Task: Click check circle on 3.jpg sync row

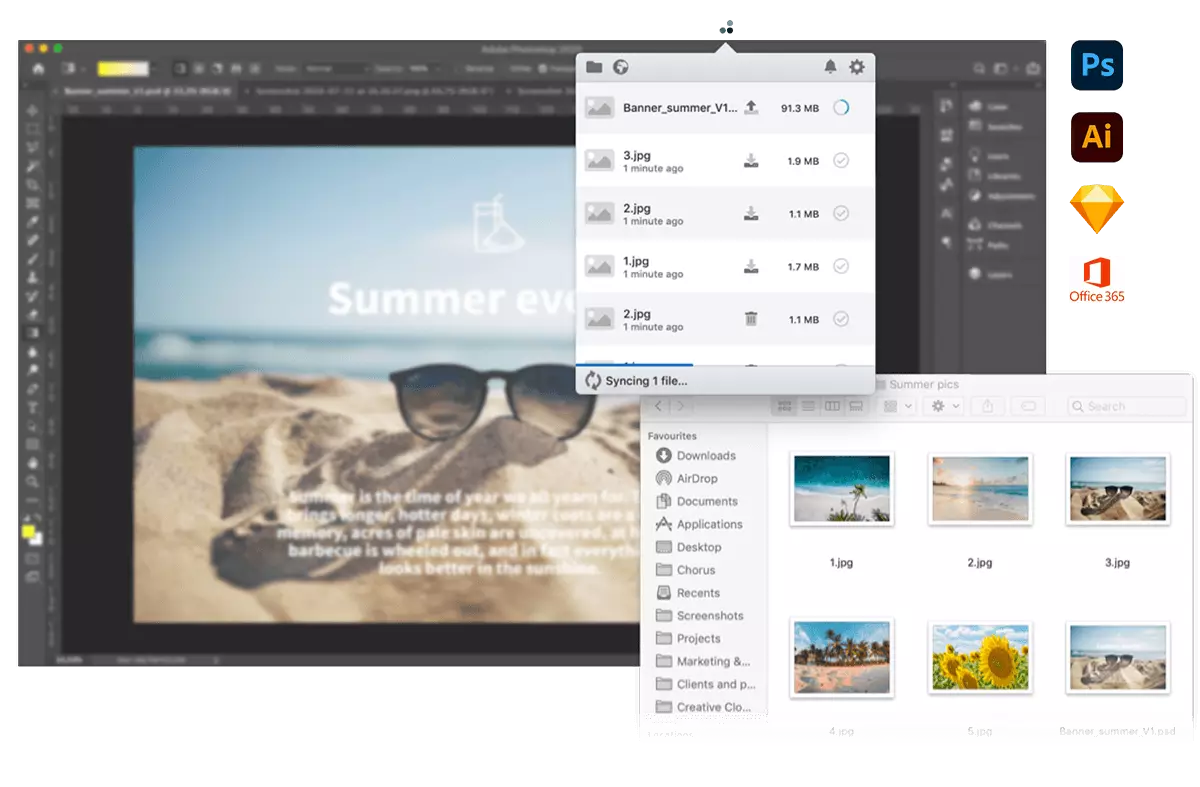Action: click(x=841, y=160)
